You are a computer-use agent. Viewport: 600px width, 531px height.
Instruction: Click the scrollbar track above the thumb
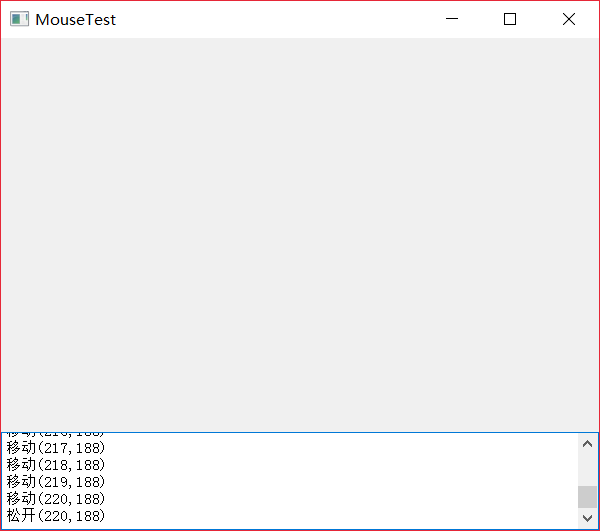pyautogui.click(x=587, y=468)
